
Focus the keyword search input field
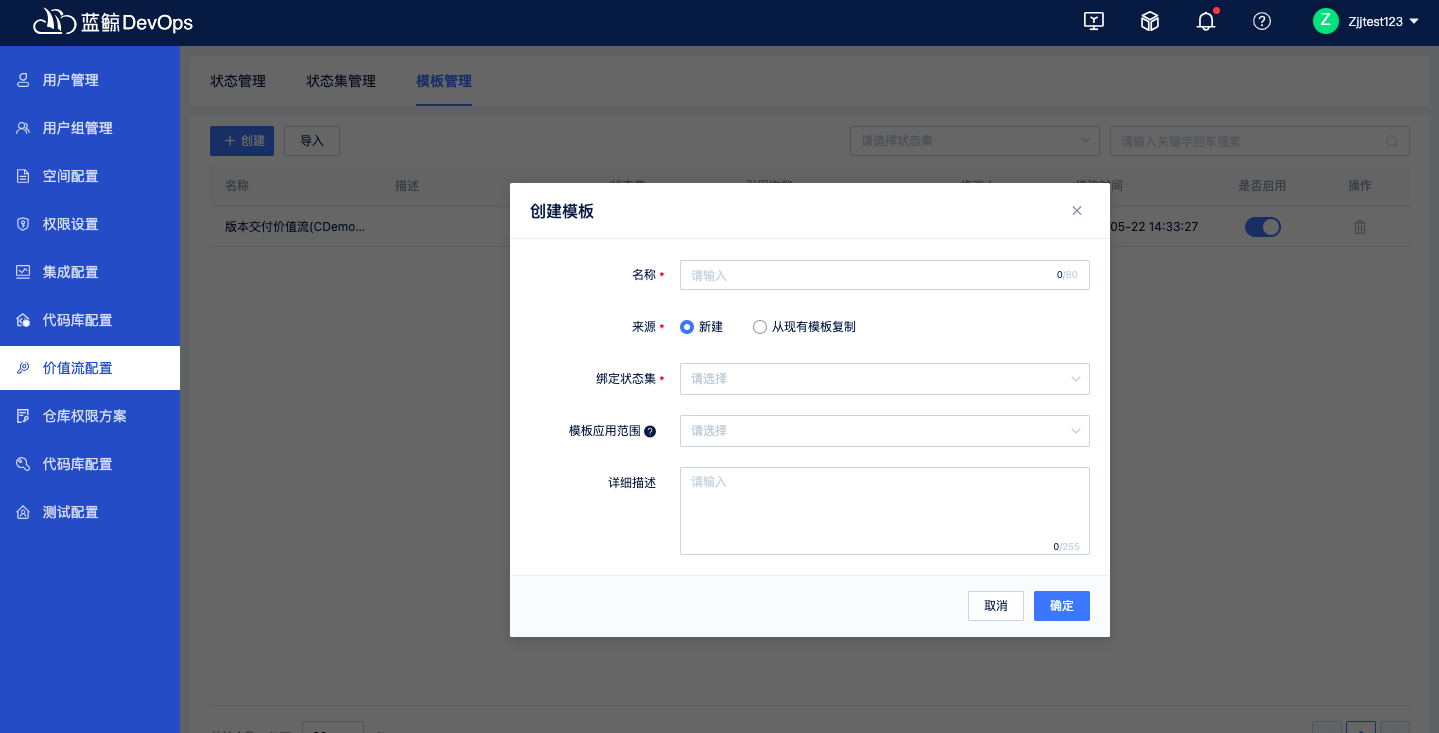(1260, 141)
